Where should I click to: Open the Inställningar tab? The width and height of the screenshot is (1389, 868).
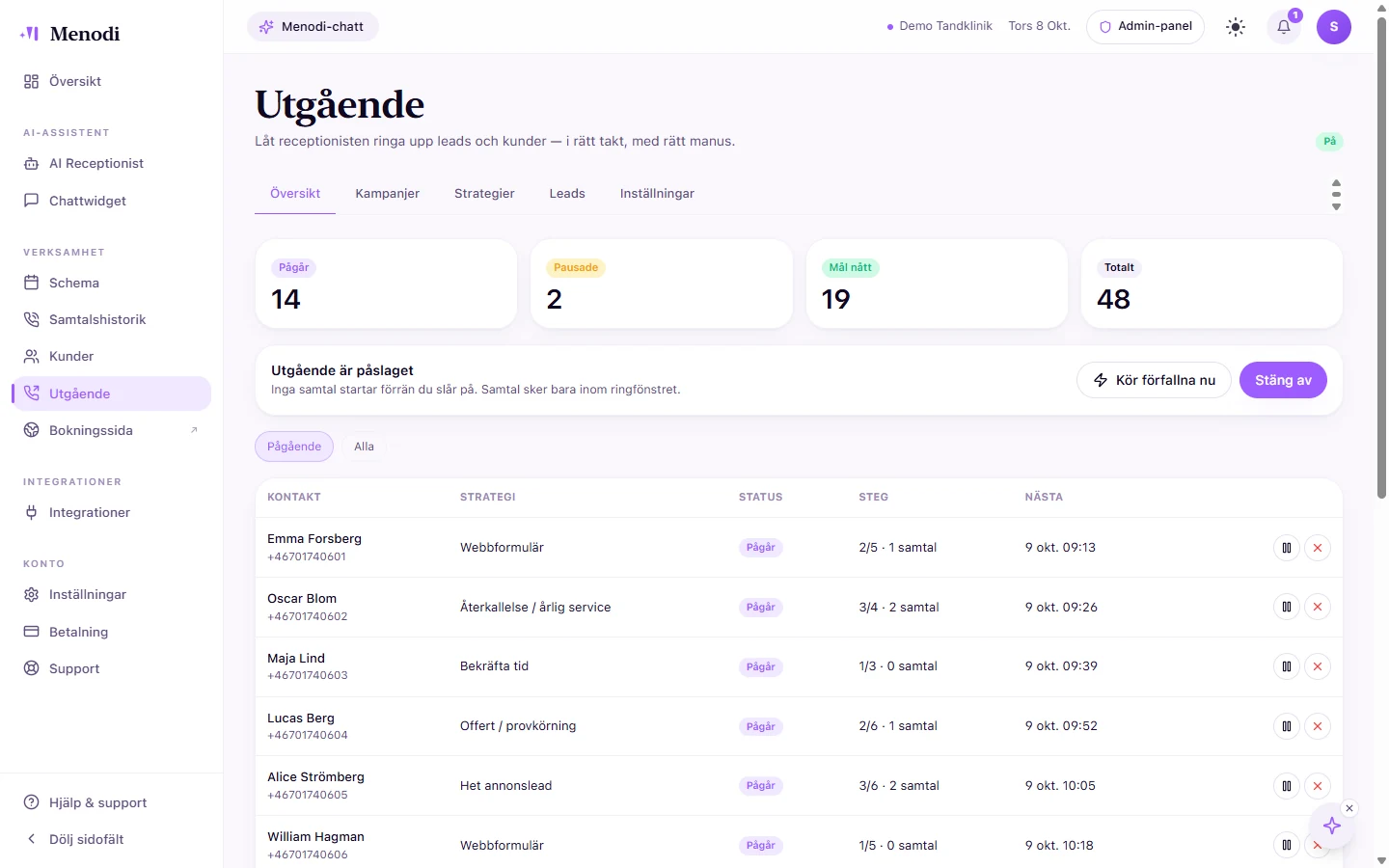657,194
